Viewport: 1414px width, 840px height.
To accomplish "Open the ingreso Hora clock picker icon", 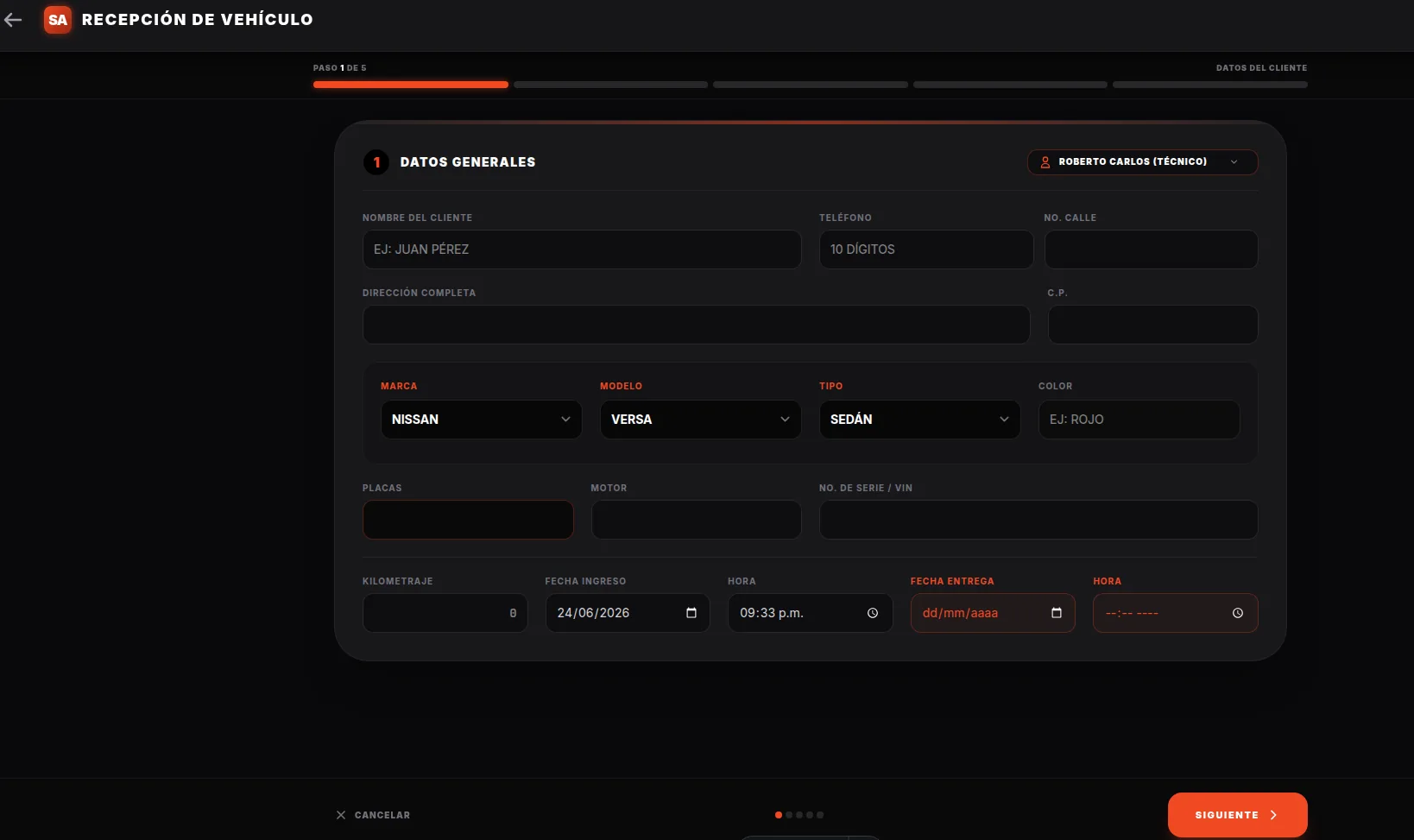I will [873, 613].
